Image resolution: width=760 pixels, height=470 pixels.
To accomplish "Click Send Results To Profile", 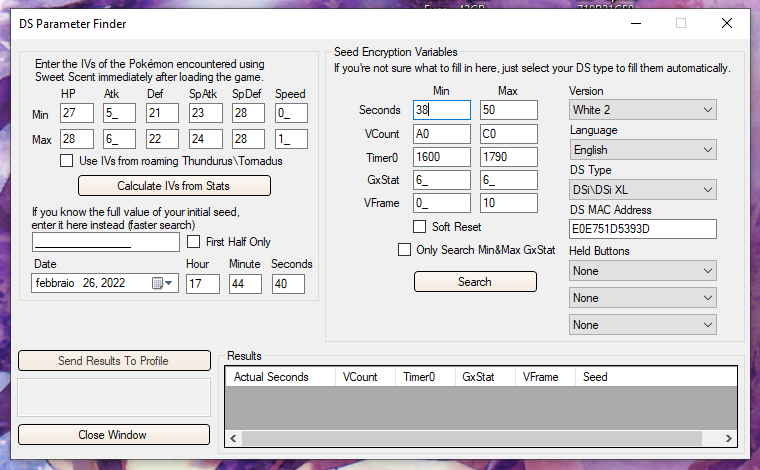I will [x=113, y=361].
